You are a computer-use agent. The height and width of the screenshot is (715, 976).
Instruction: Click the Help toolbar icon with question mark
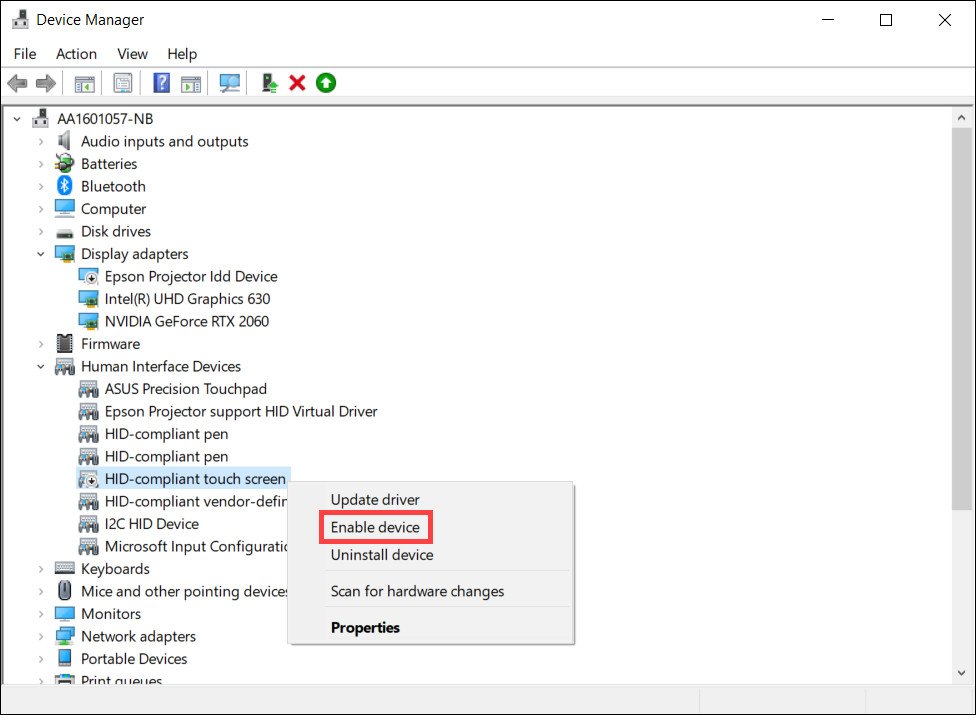coord(161,83)
